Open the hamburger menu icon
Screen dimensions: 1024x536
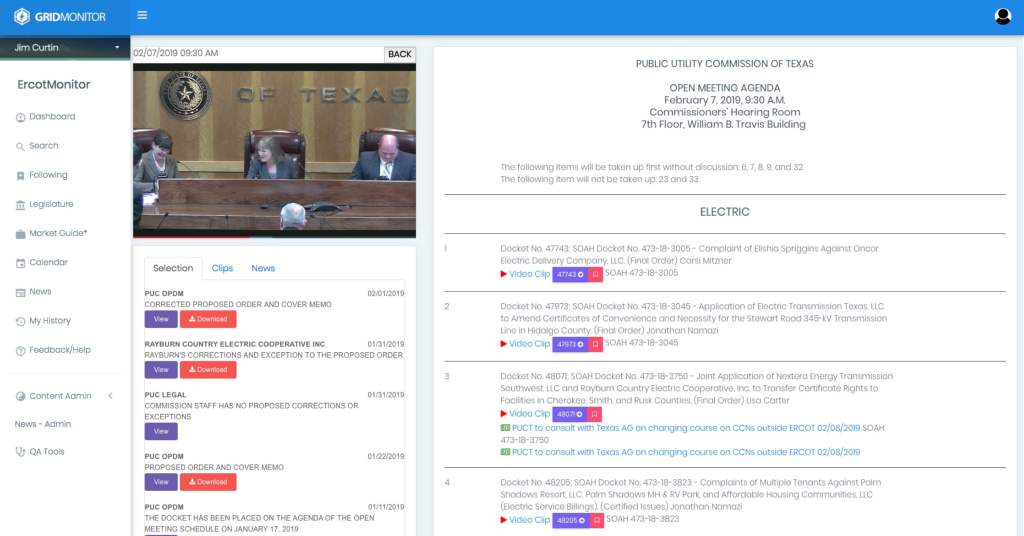tap(142, 15)
